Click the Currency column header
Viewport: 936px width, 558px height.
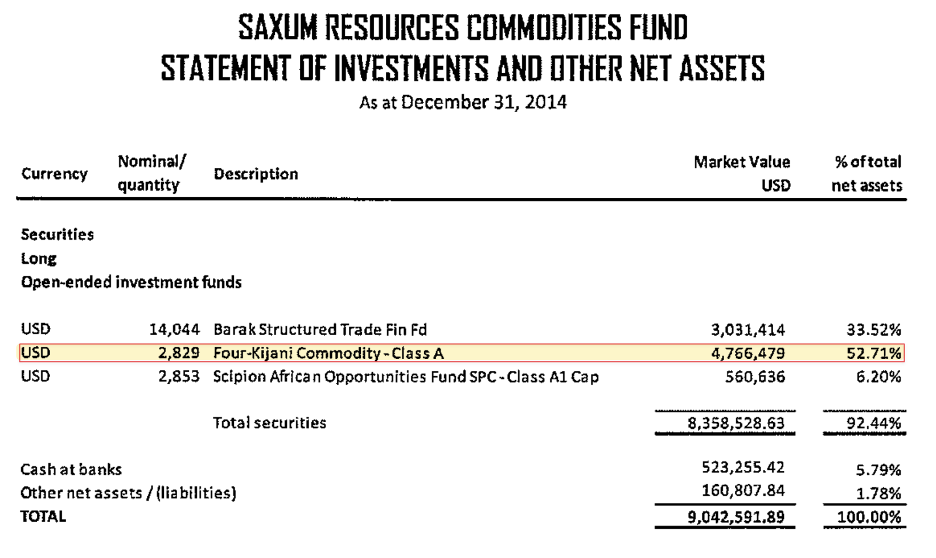click(x=54, y=174)
